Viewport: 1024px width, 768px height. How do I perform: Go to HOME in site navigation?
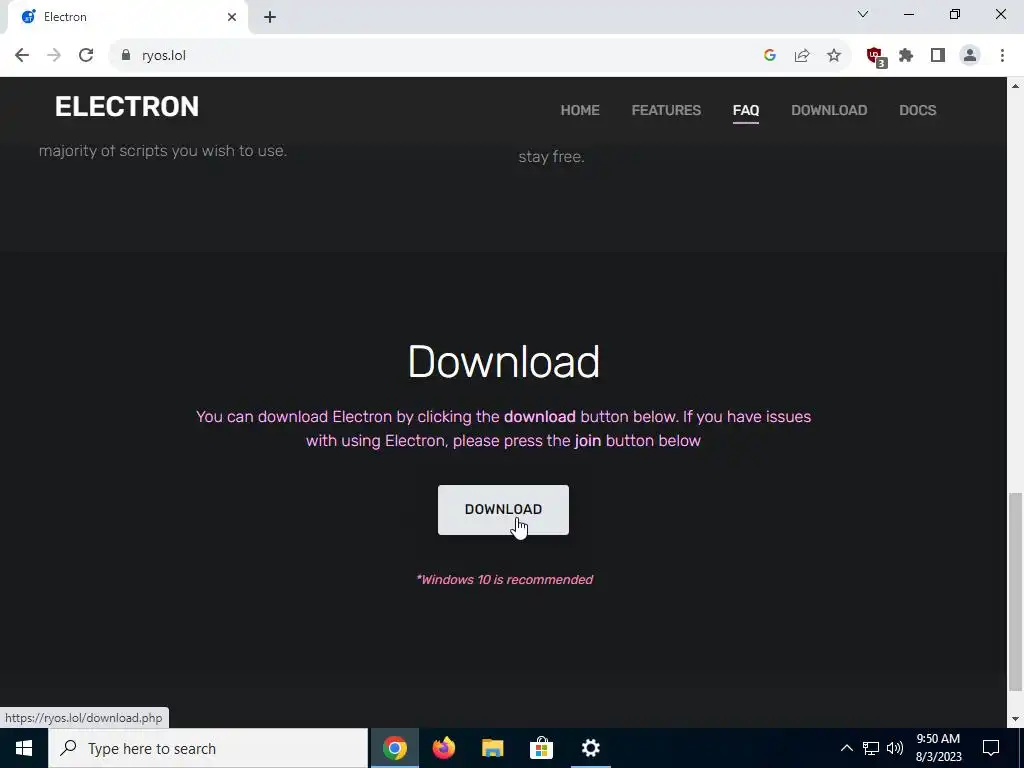click(x=580, y=110)
